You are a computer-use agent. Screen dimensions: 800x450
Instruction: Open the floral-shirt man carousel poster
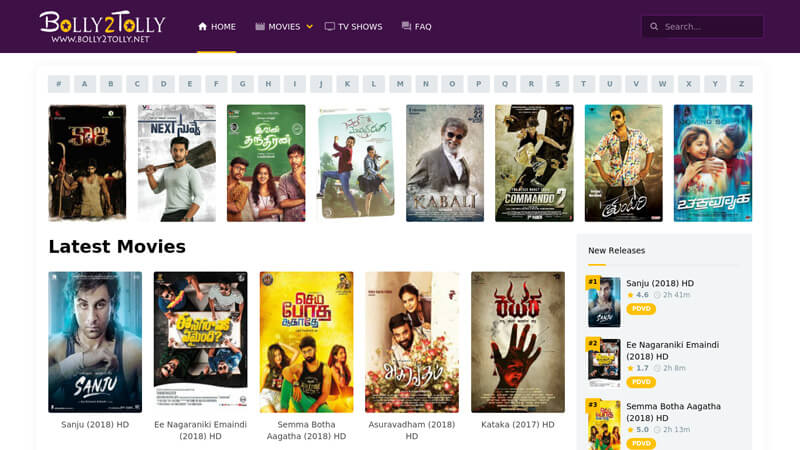pyautogui.click(x=623, y=163)
